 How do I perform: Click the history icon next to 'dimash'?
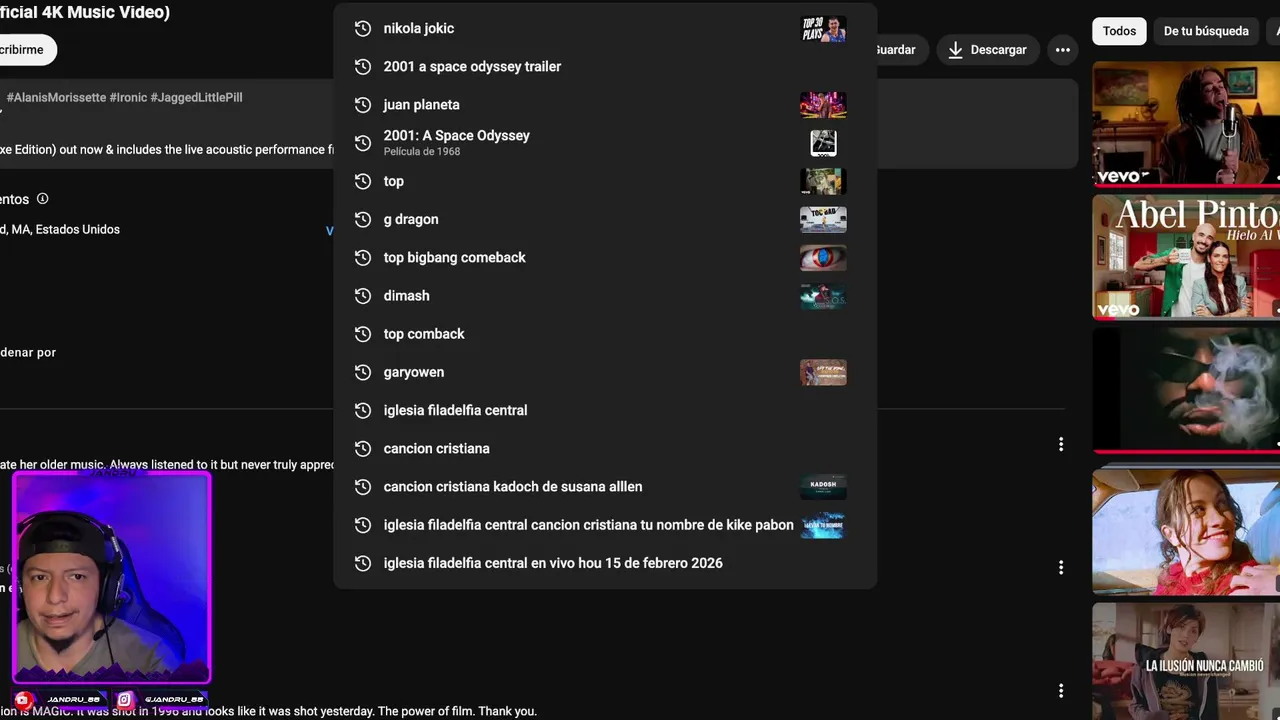coord(363,296)
